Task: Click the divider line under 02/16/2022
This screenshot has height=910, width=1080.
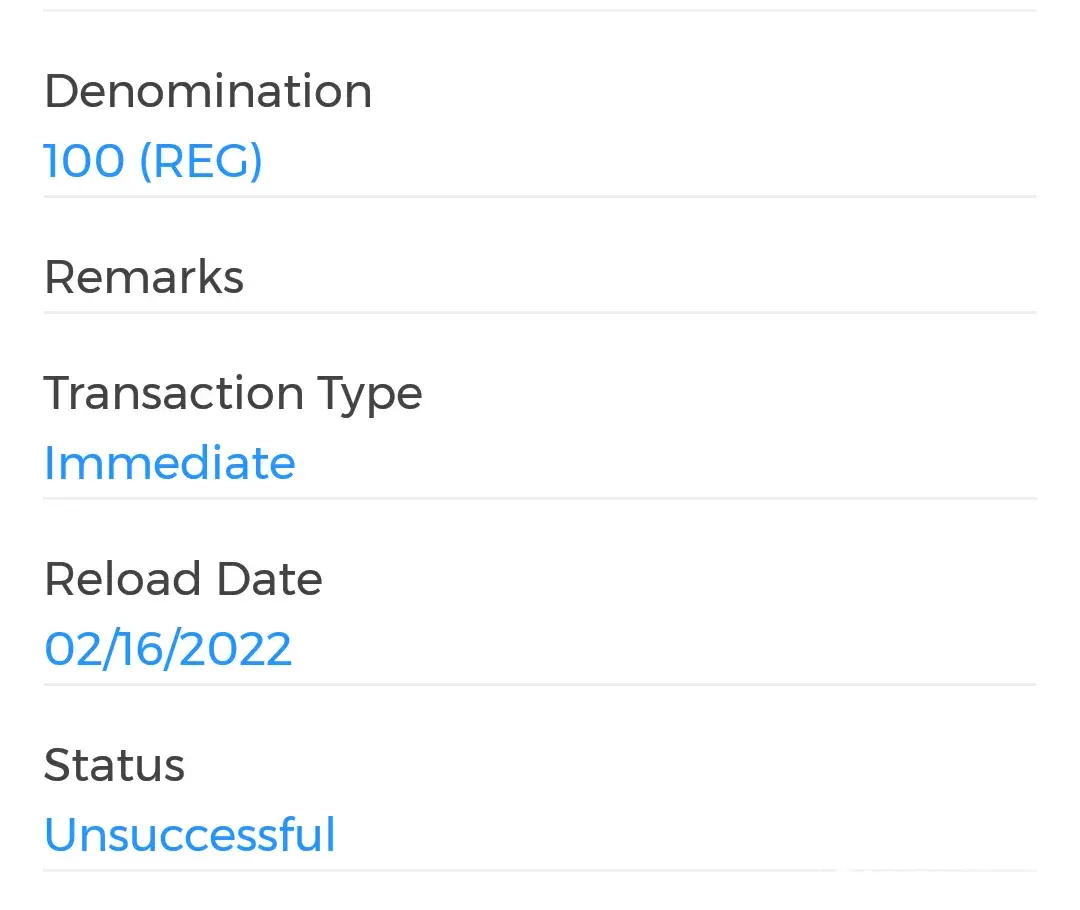Action: (540, 685)
